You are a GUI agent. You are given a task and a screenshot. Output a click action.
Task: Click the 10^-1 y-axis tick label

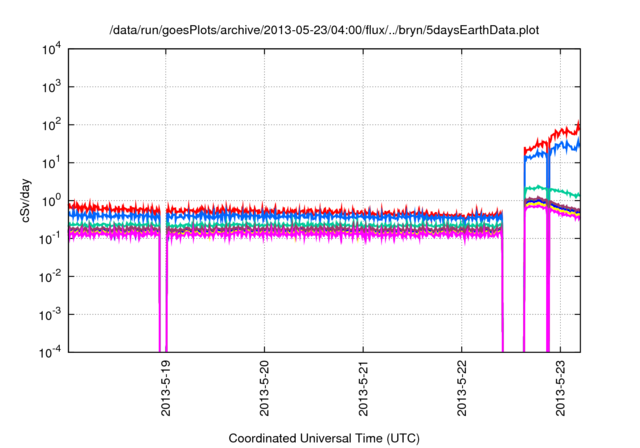click(x=50, y=238)
